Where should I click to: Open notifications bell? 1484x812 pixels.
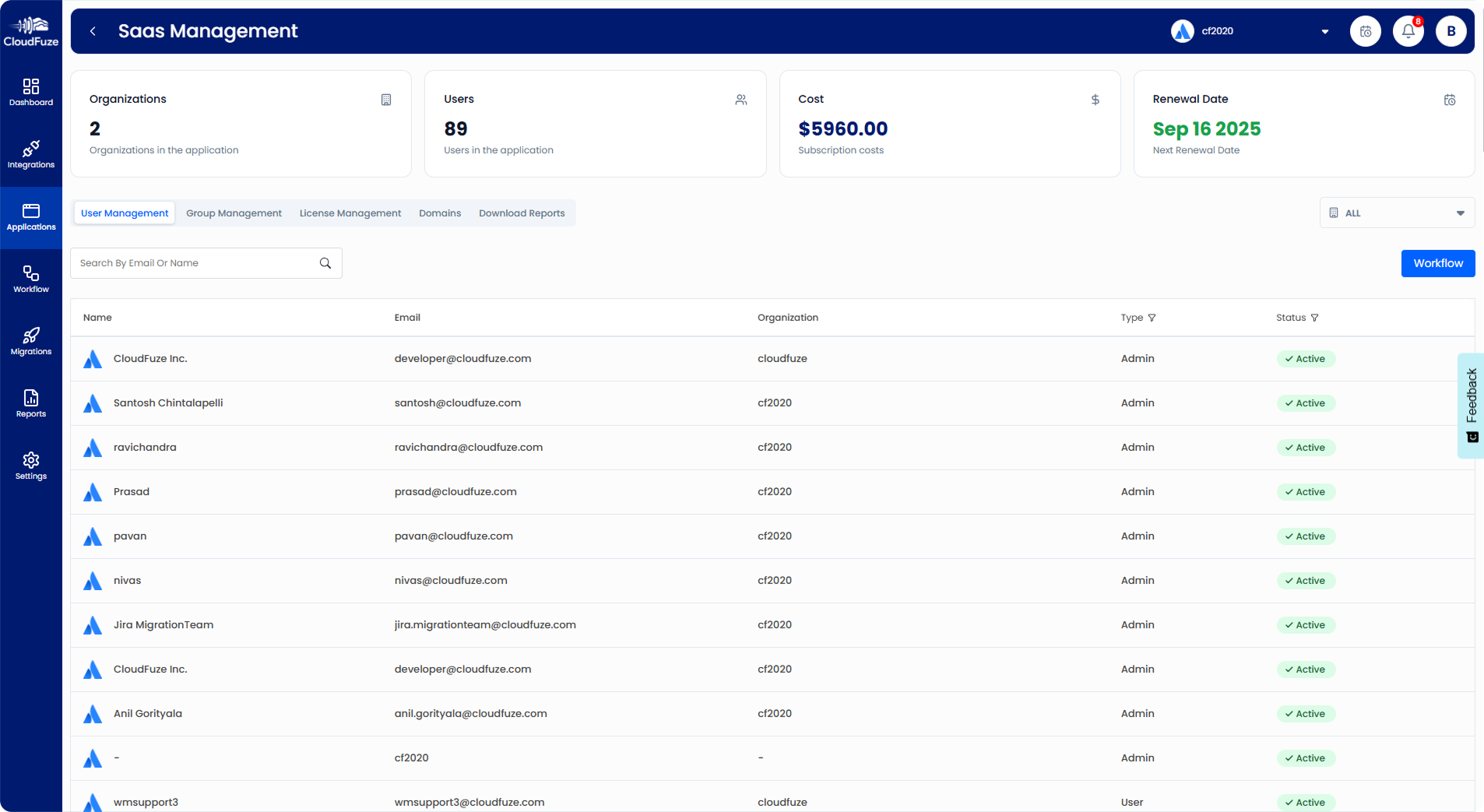coord(1408,31)
